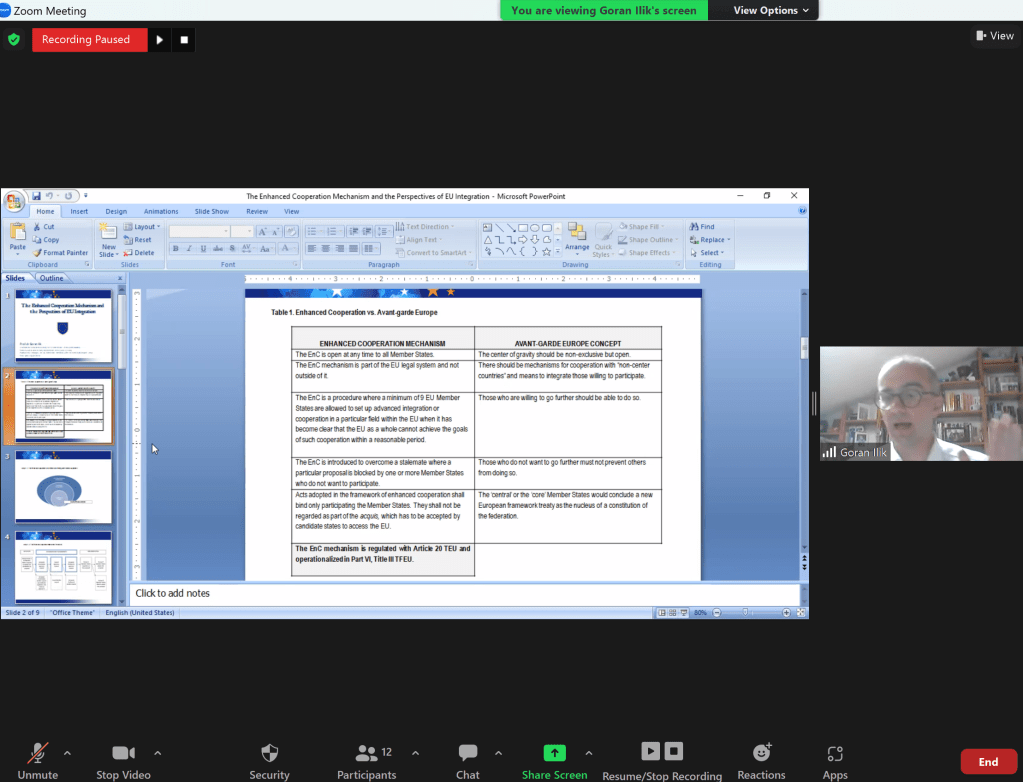Open the View layout button
The width and height of the screenshot is (1023, 782).
click(994, 36)
